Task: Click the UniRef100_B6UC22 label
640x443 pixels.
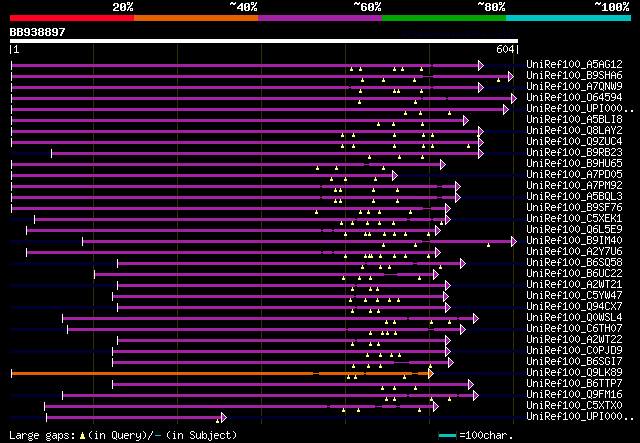Action: 574,274
